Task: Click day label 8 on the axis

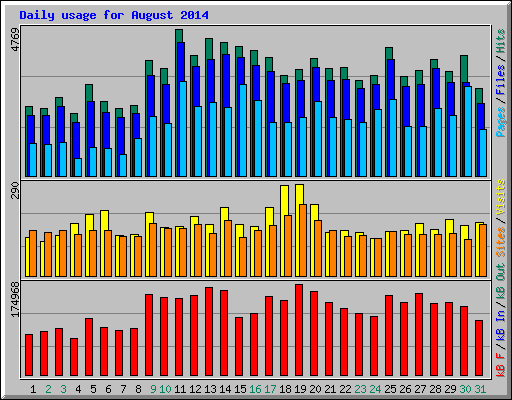Action: point(138,389)
